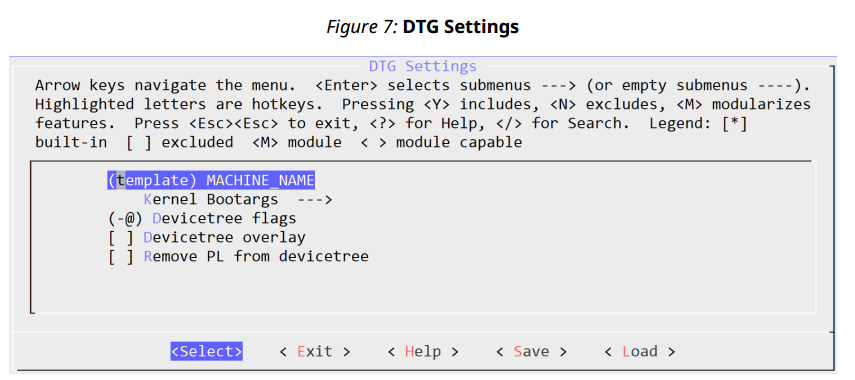Select the (template) MACHINE_NAME entry
This screenshot has width=855, height=380.
[x=211, y=180]
